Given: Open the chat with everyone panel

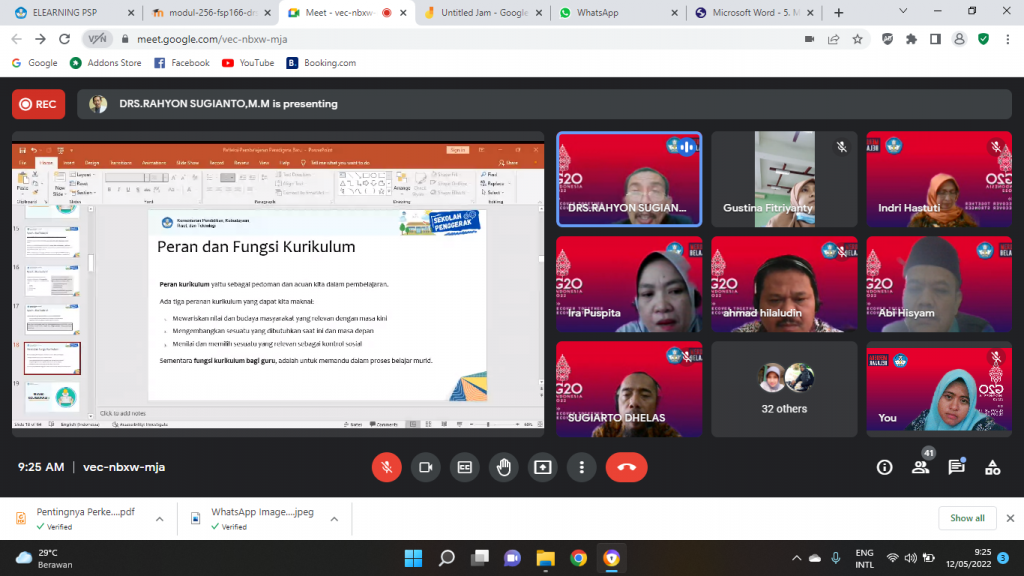Looking at the screenshot, I should coord(956,467).
